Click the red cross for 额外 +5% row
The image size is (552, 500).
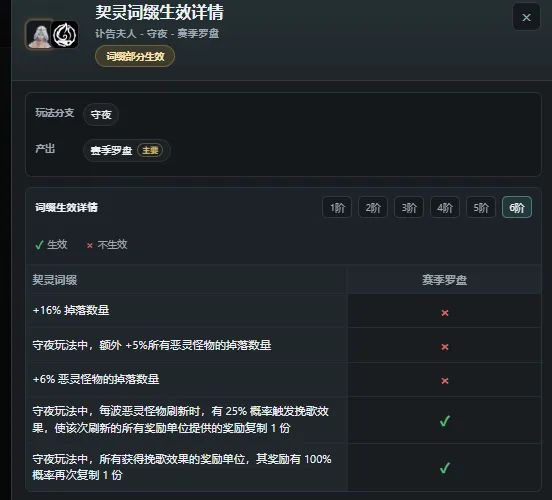point(445,347)
